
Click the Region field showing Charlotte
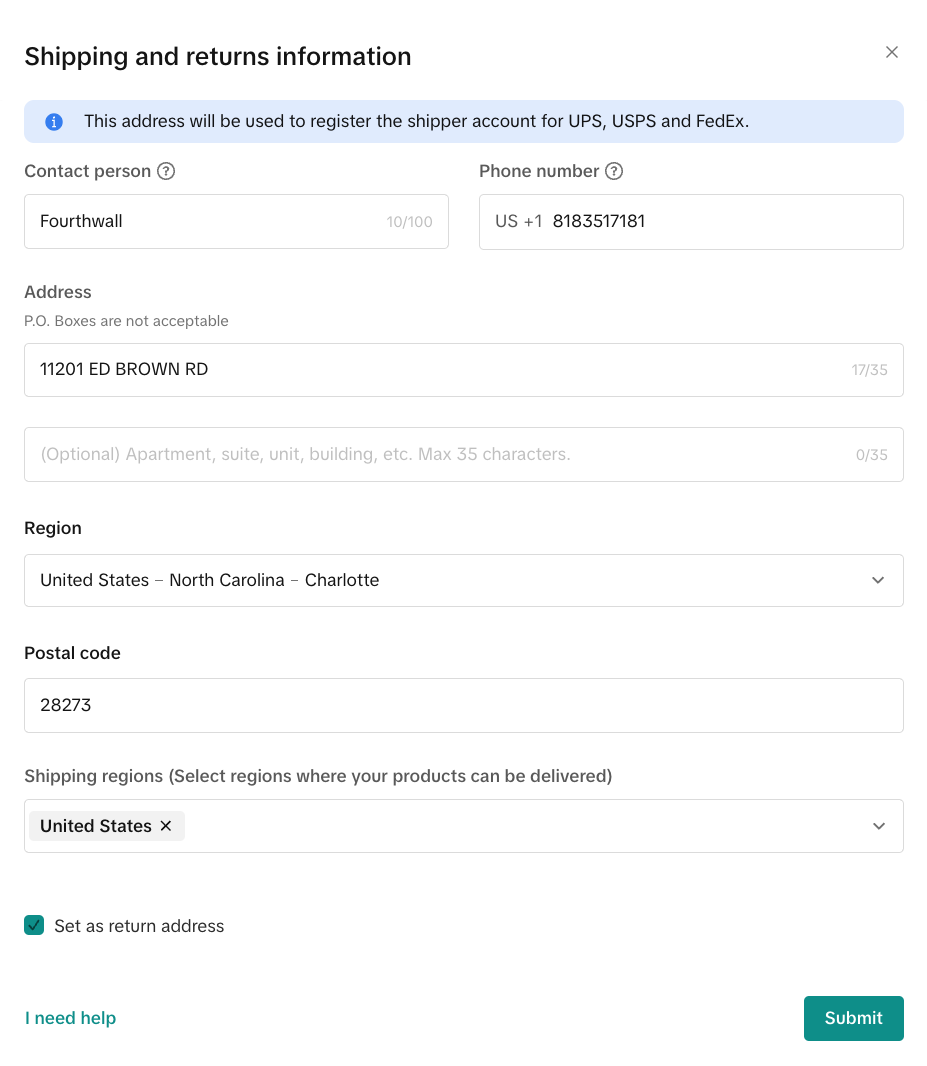464,581
